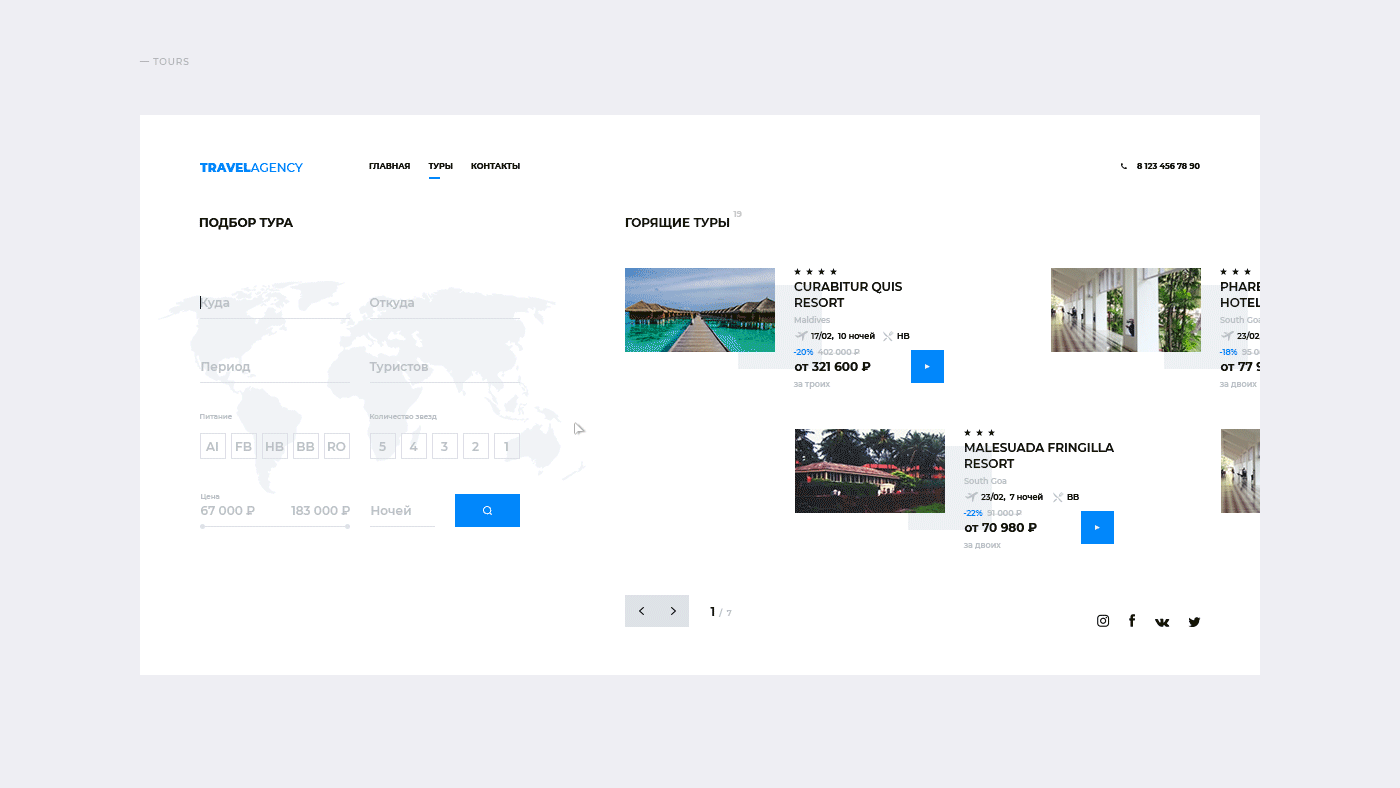Select the 5 star rating box
The width and height of the screenshot is (1400, 788).
click(382, 447)
